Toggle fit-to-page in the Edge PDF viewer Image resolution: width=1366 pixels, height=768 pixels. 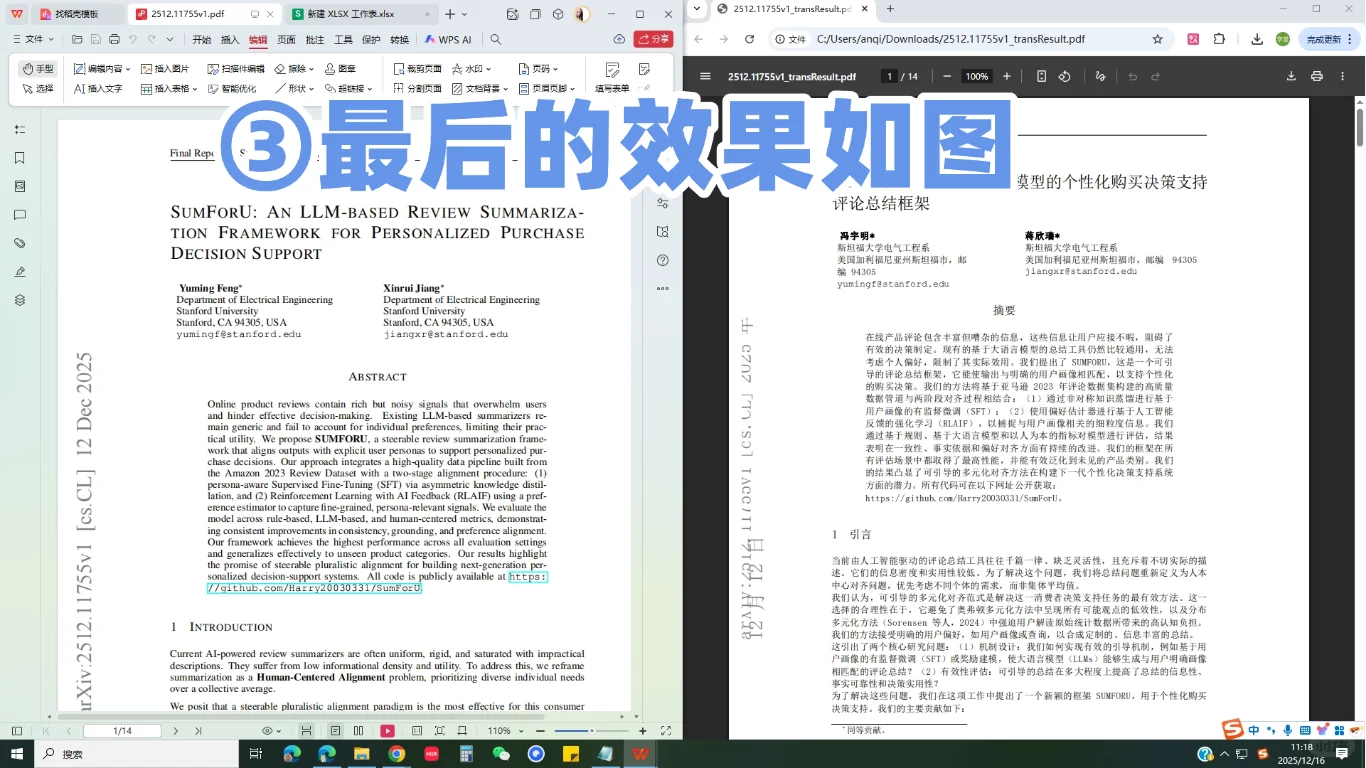coord(1041,76)
